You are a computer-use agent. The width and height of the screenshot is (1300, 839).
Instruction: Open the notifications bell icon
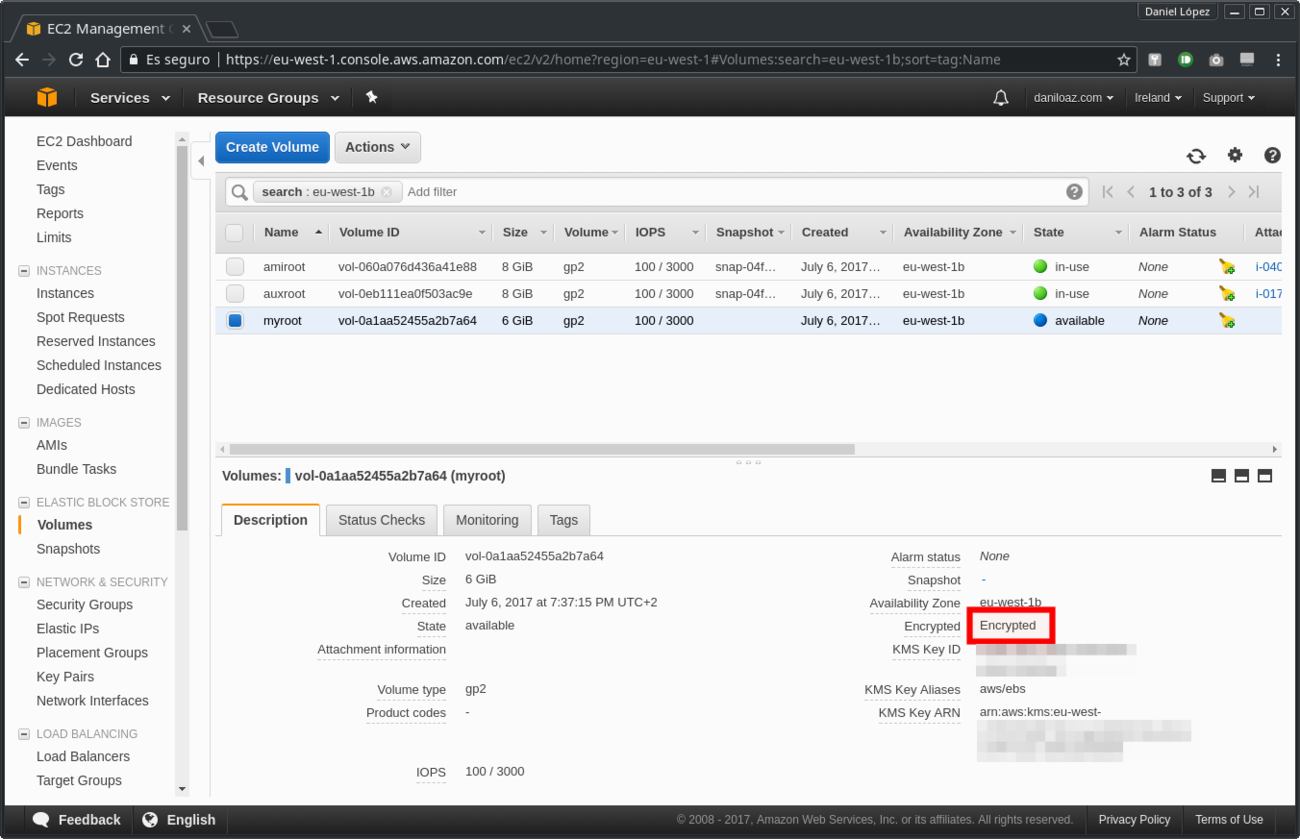coord(1000,98)
